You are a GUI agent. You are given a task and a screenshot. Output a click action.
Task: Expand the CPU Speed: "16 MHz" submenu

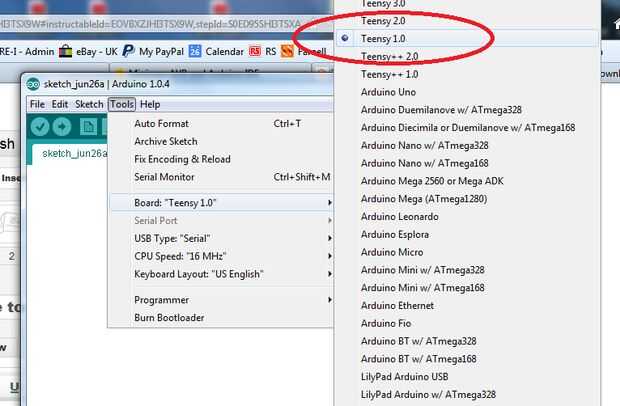click(221, 256)
